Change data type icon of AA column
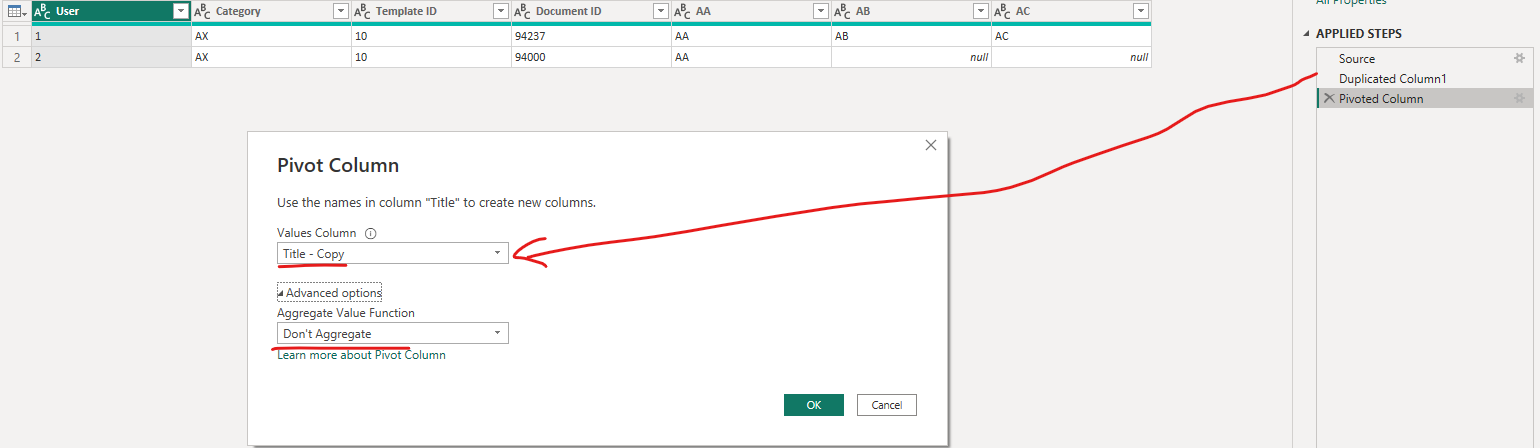This screenshot has width=1540, height=448. click(x=682, y=11)
